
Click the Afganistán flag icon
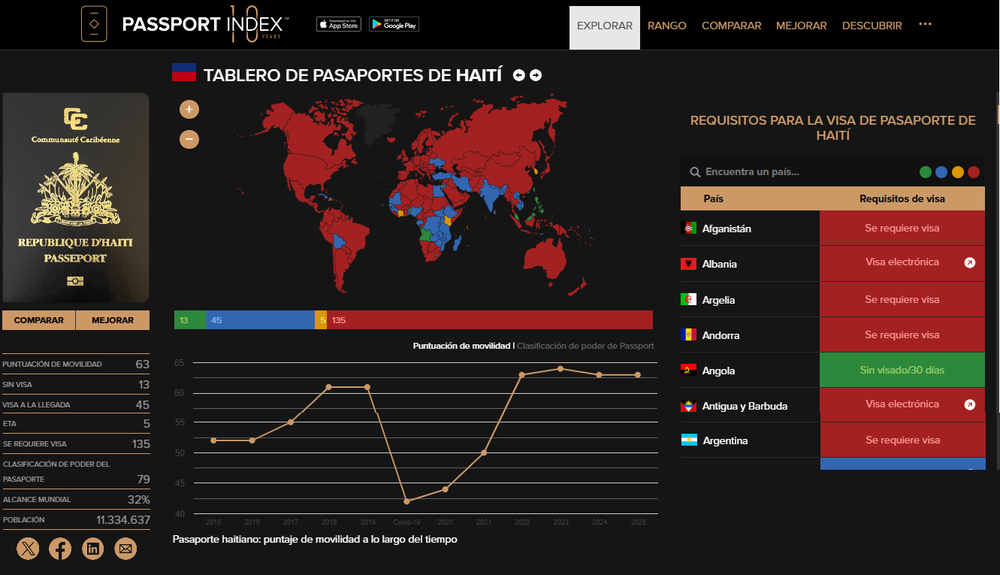click(x=689, y=228)
